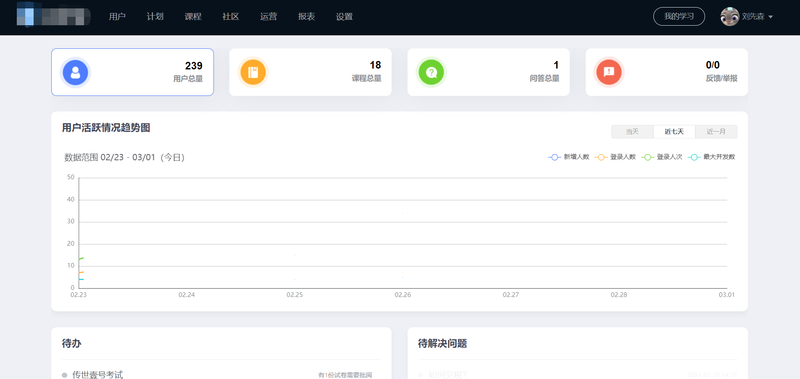Image resolution: width=800 pixels, height=379 pixels.
Task: Open the 报表 menu
Action: pyautogui.click(x=307, y=16)
